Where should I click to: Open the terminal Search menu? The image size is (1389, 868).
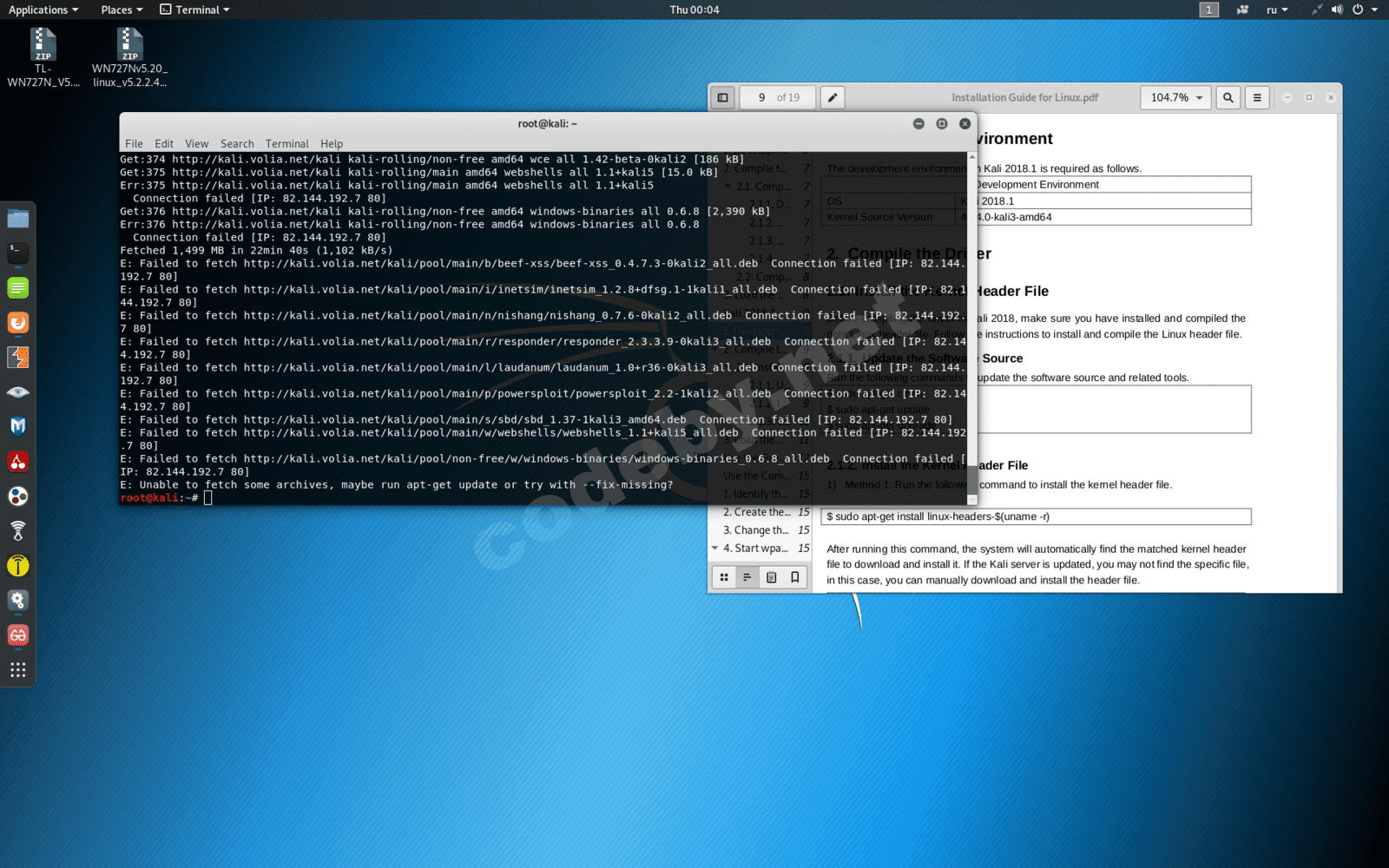click(237, 143)
